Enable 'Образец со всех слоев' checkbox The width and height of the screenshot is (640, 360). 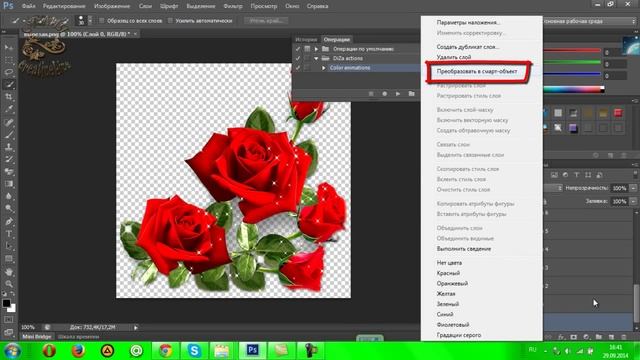pos(102,20)
